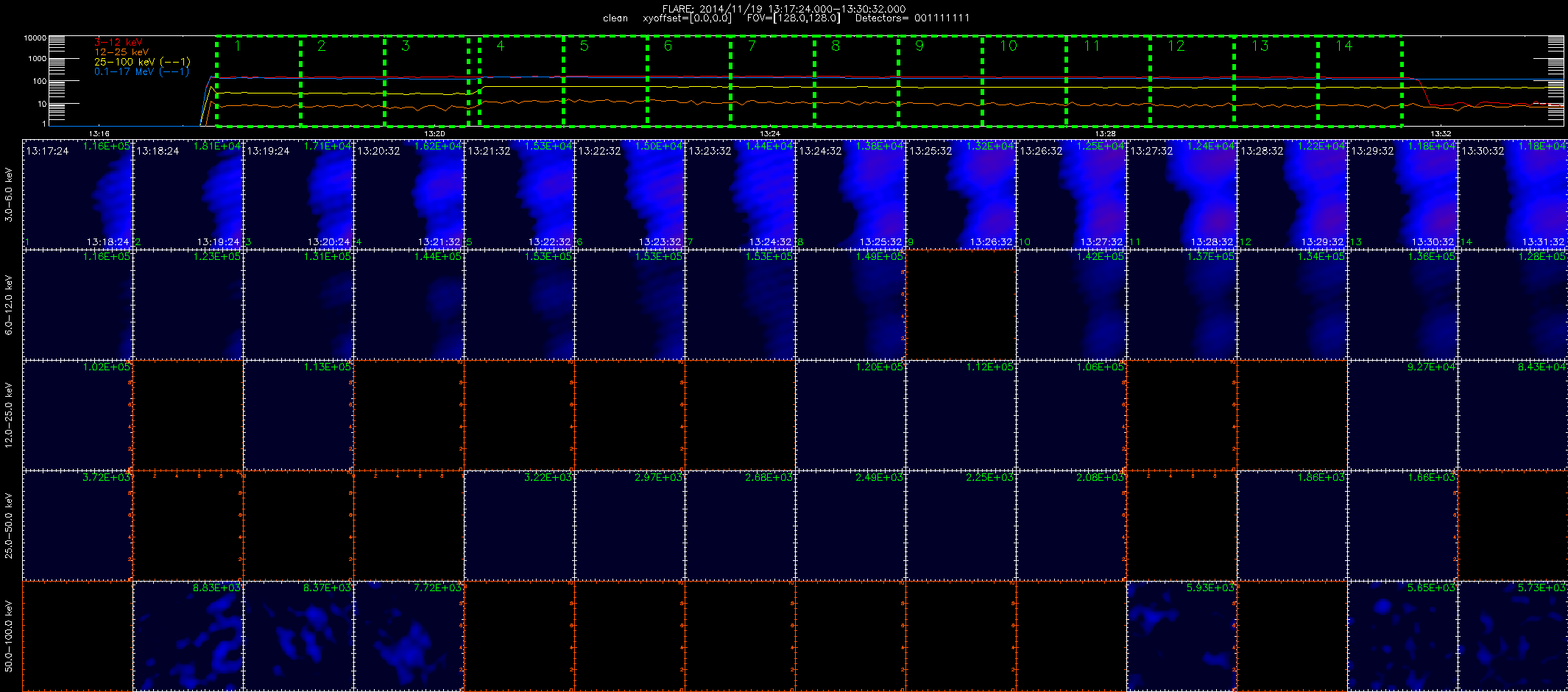Image resolution: width=1568 pixels, height=692 pixels.
Task: Select the 25-50 keV image labeled 2.08E+03
Action: tap(1072, 526)
